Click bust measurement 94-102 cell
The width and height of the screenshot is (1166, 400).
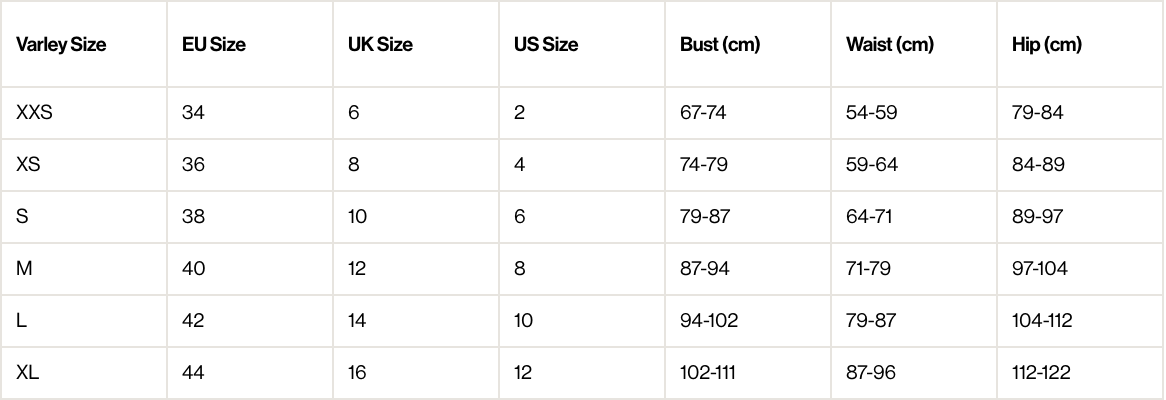(x=709, y=321)
